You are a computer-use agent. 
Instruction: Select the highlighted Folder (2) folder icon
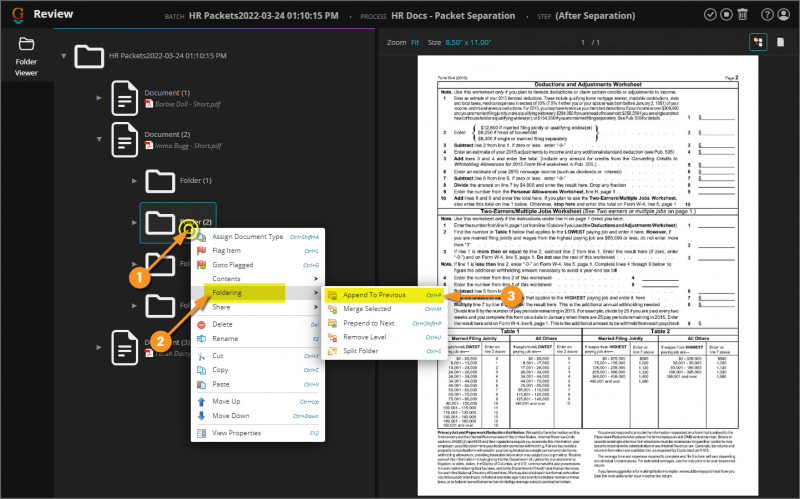[160, 222]
